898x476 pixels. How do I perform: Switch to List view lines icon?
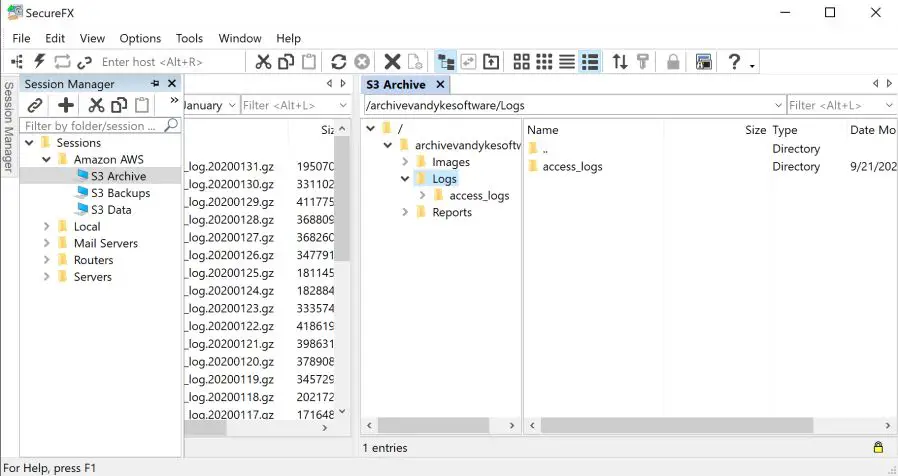pyautogui.click(x=567, y=61)
